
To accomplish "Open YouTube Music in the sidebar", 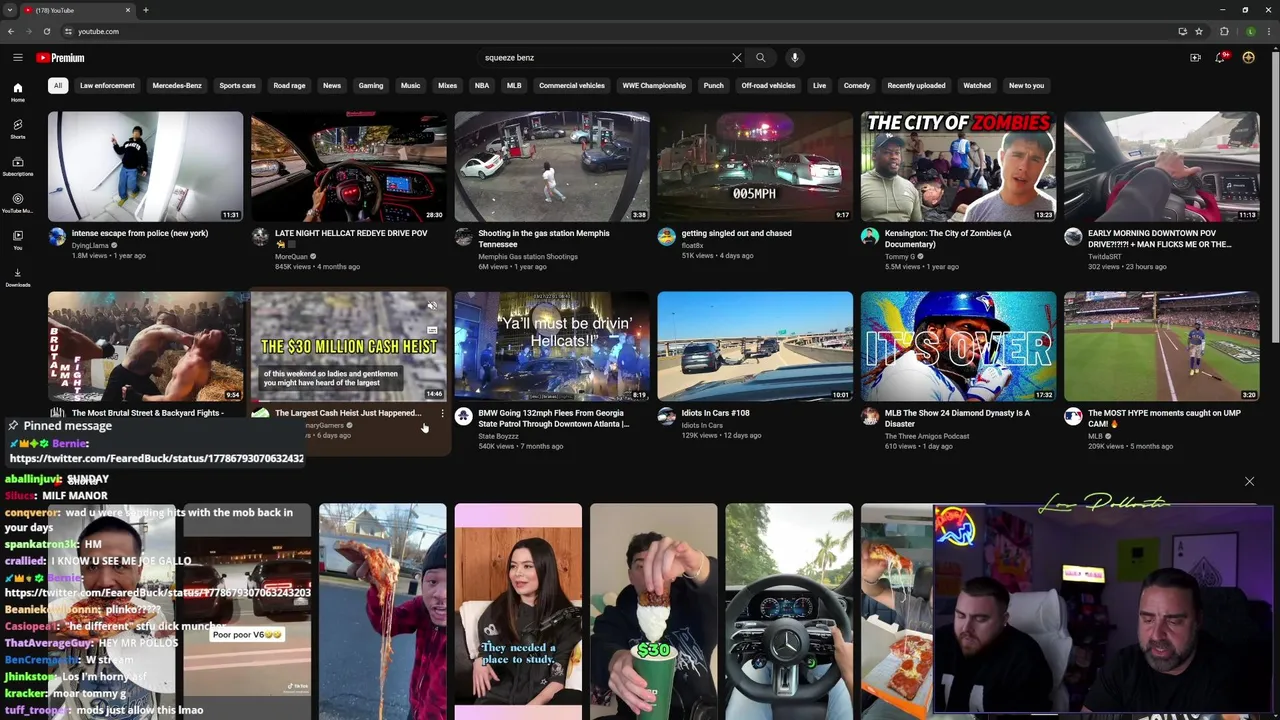I will click(x=17, y=204).
